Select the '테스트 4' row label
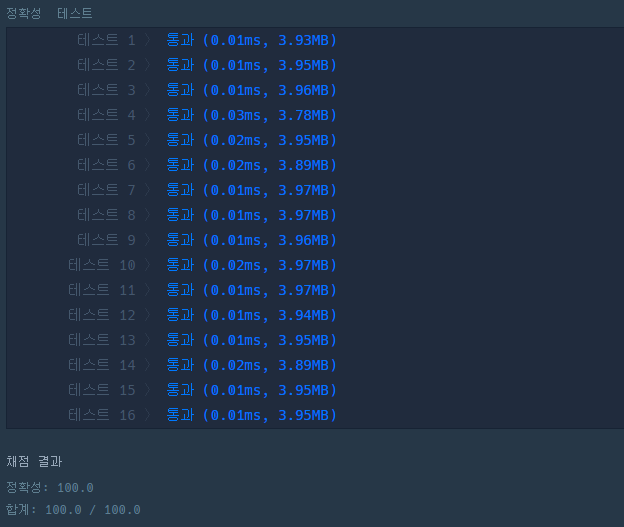 [x=106, y=115]
